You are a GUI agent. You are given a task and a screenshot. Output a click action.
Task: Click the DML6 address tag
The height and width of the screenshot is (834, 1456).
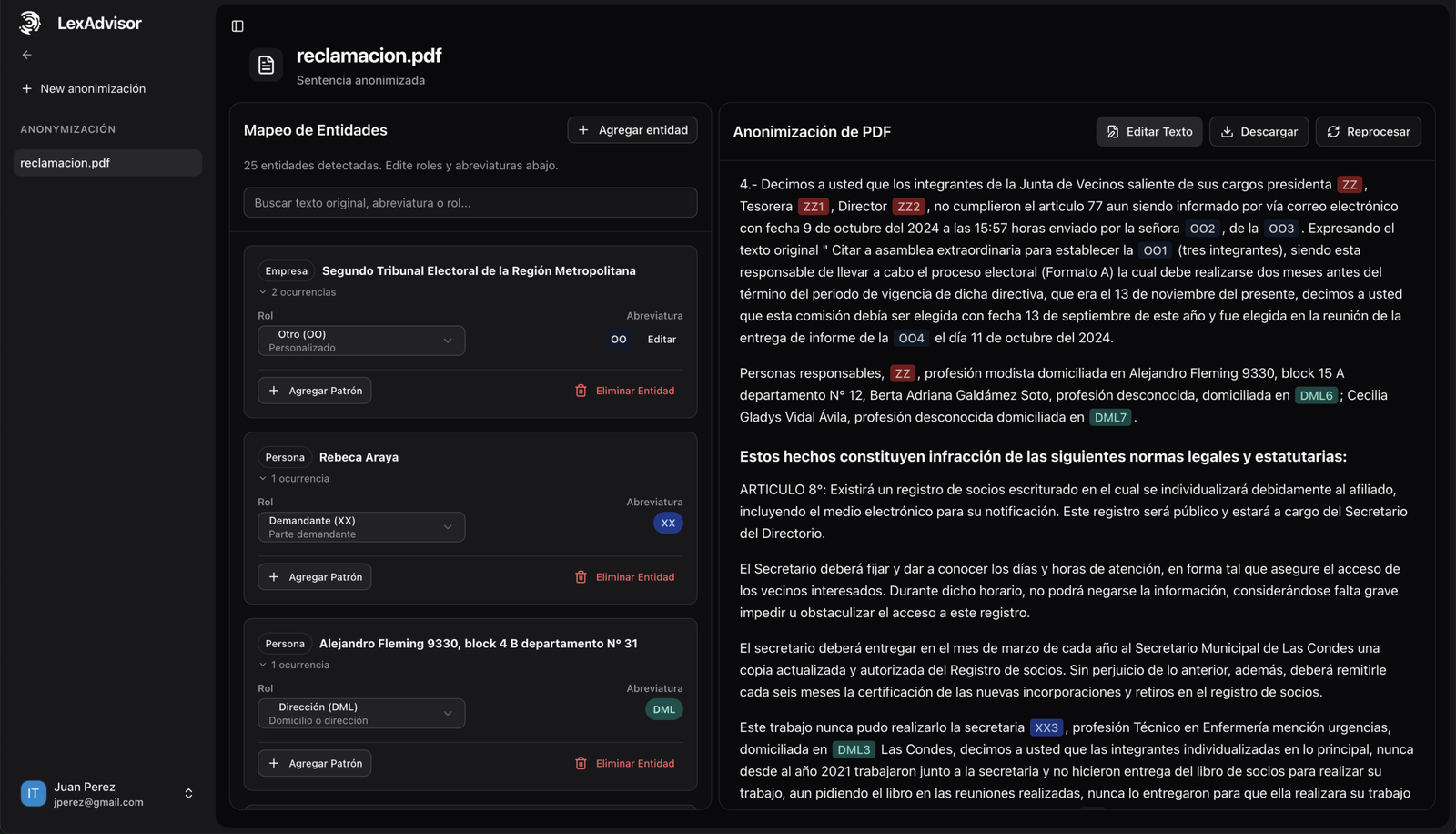tap(1316, 395)
